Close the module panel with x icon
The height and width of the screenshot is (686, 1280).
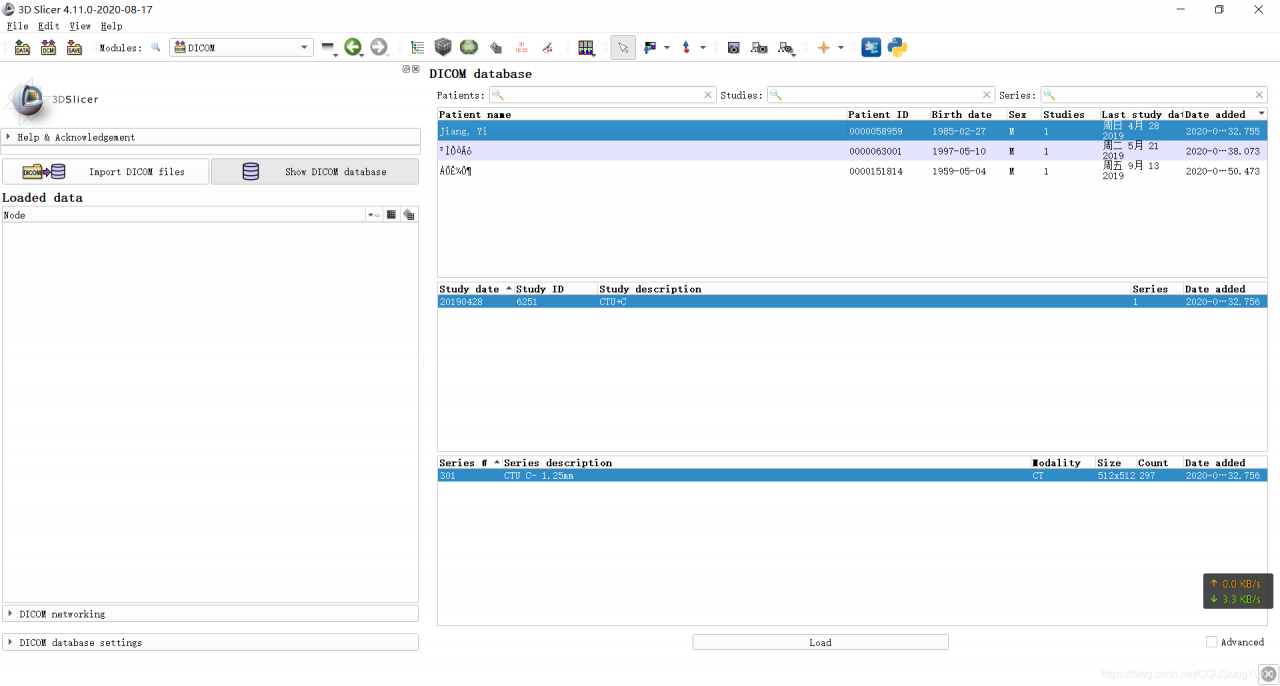416,69
